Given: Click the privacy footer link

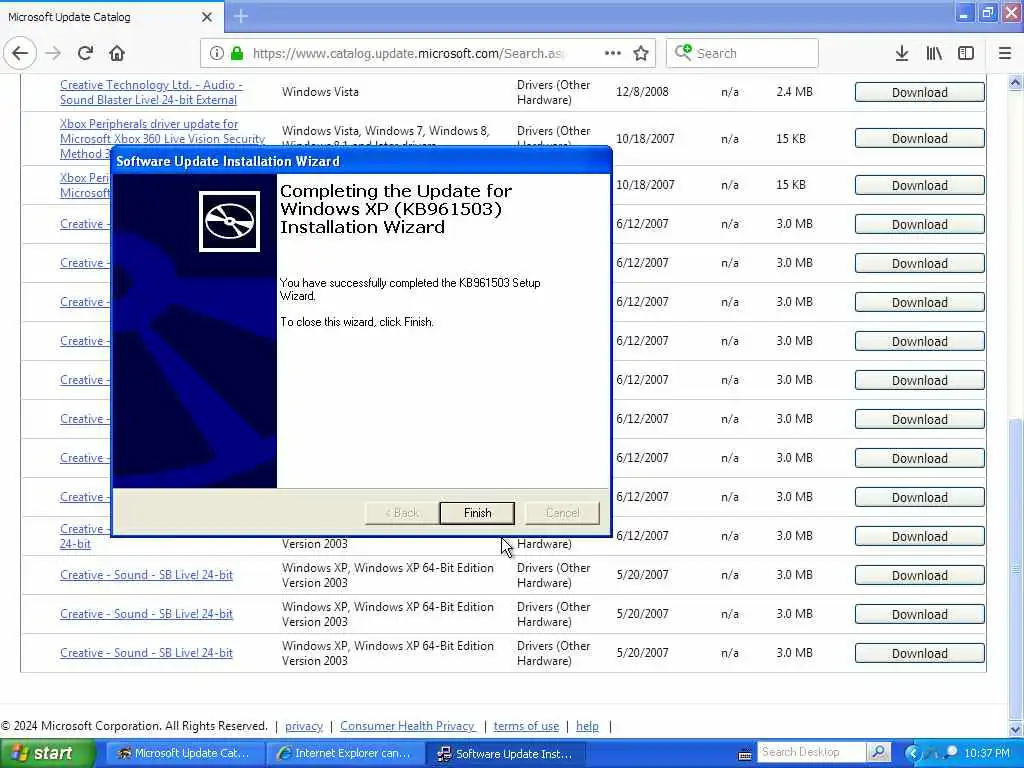Looking at the screenshot, I should [304, 726].
